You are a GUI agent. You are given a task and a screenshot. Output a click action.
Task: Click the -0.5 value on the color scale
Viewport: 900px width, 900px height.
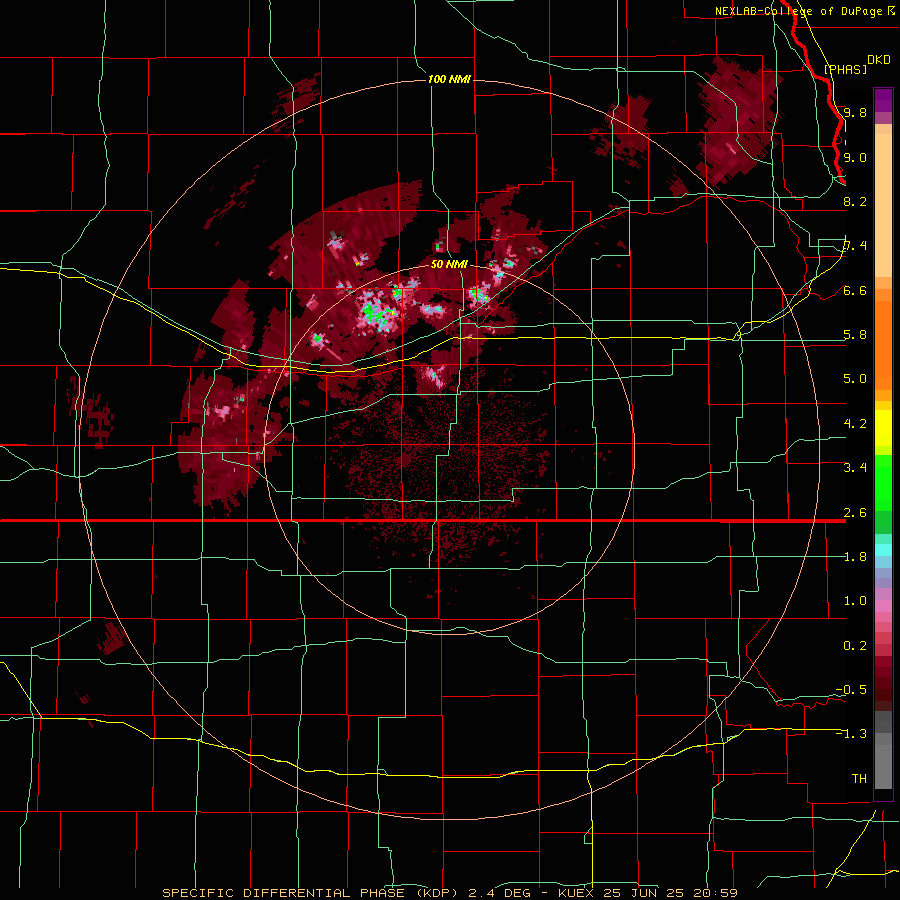click(x=851, y=690)
